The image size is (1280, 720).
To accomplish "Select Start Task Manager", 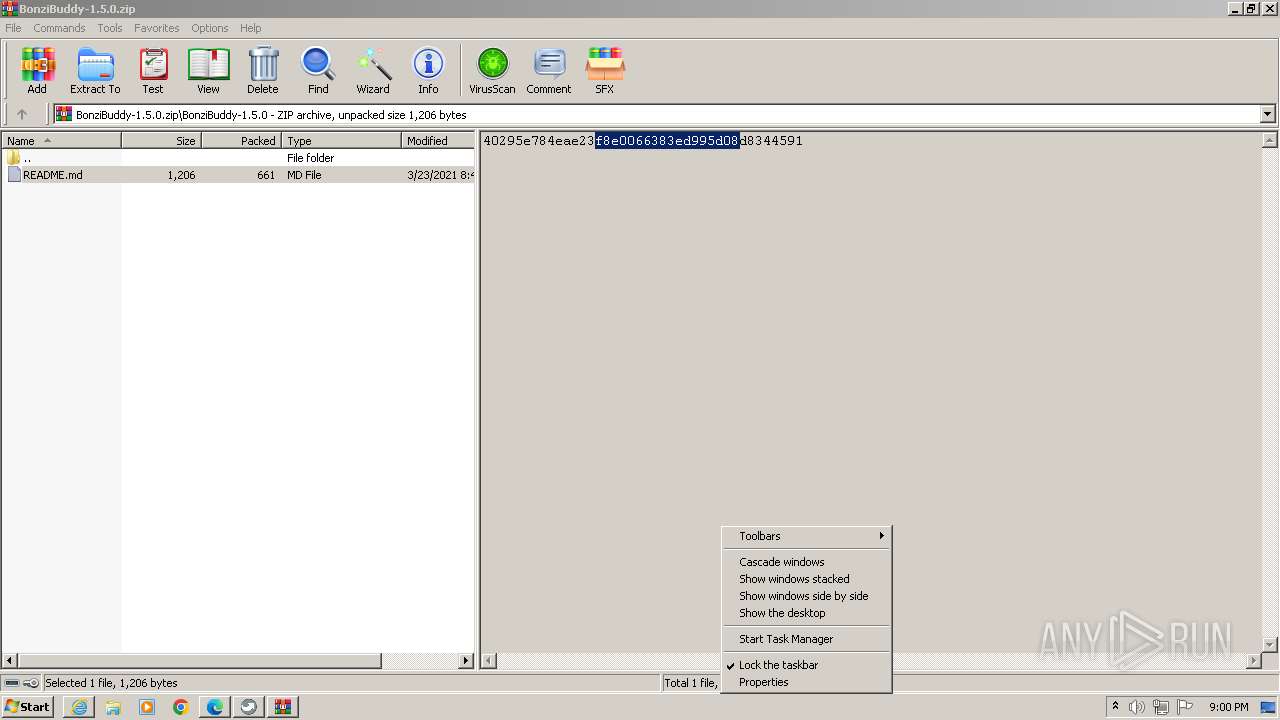I will click(806, 639).
